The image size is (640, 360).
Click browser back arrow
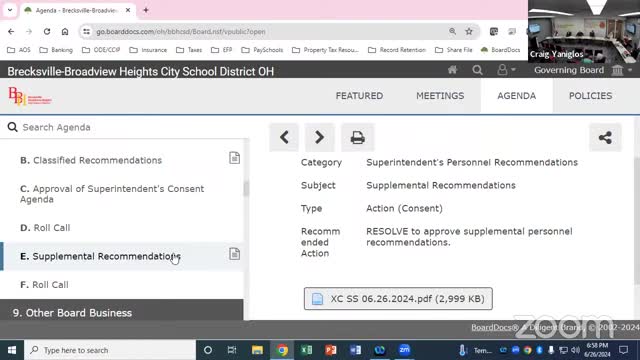[11, 31]
